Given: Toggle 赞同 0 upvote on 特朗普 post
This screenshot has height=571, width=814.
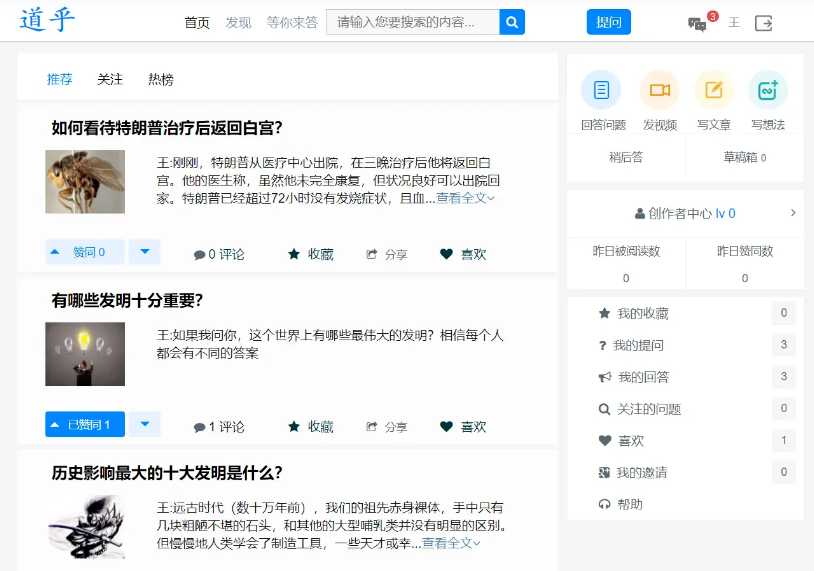Looking at the screenshot, I should click(x=85, y=252).
